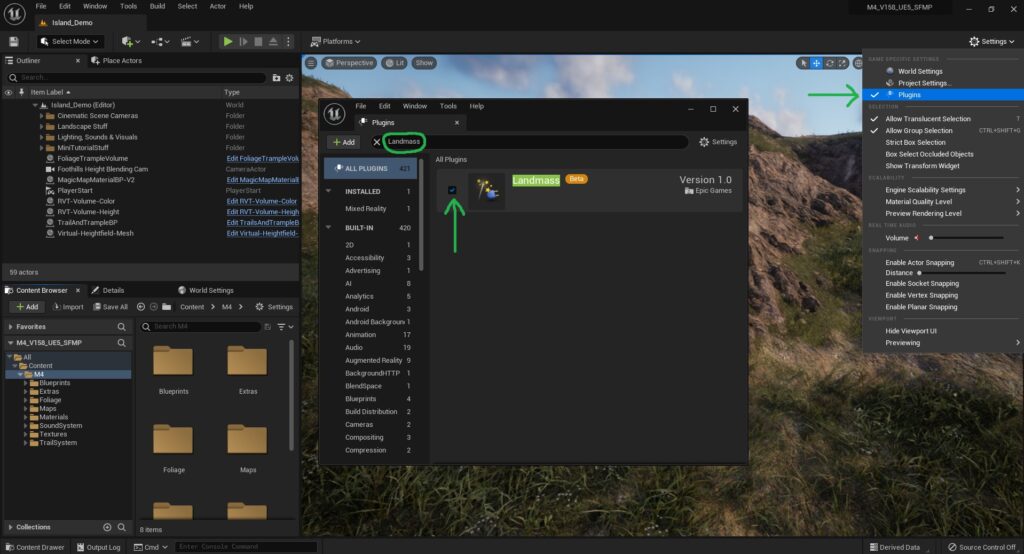Click the Favorites search magnifier icon
The height and width of the screenshot is (554, 1024).
tap(121, 327)
